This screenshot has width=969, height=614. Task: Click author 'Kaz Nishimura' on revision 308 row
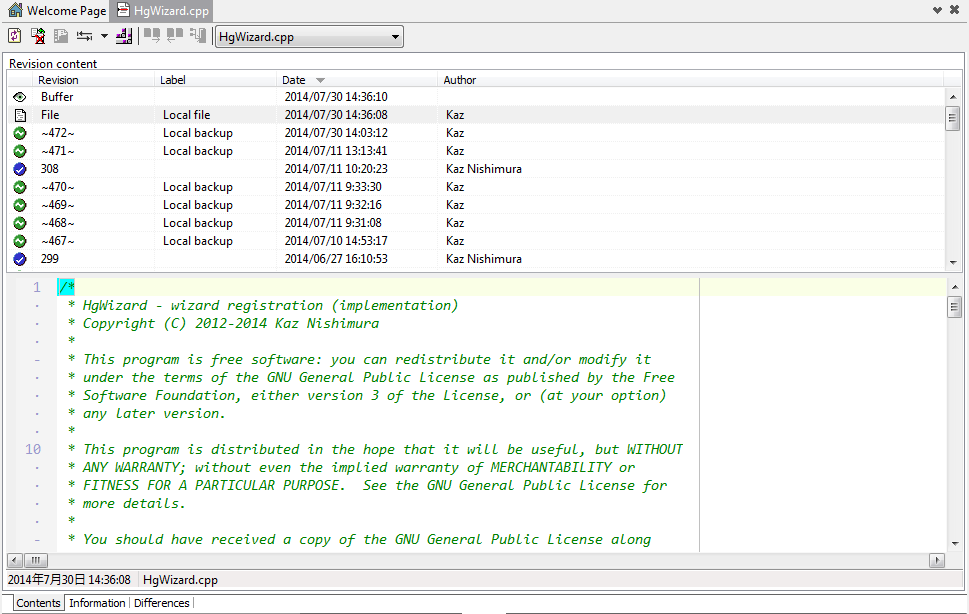point(484,169)
